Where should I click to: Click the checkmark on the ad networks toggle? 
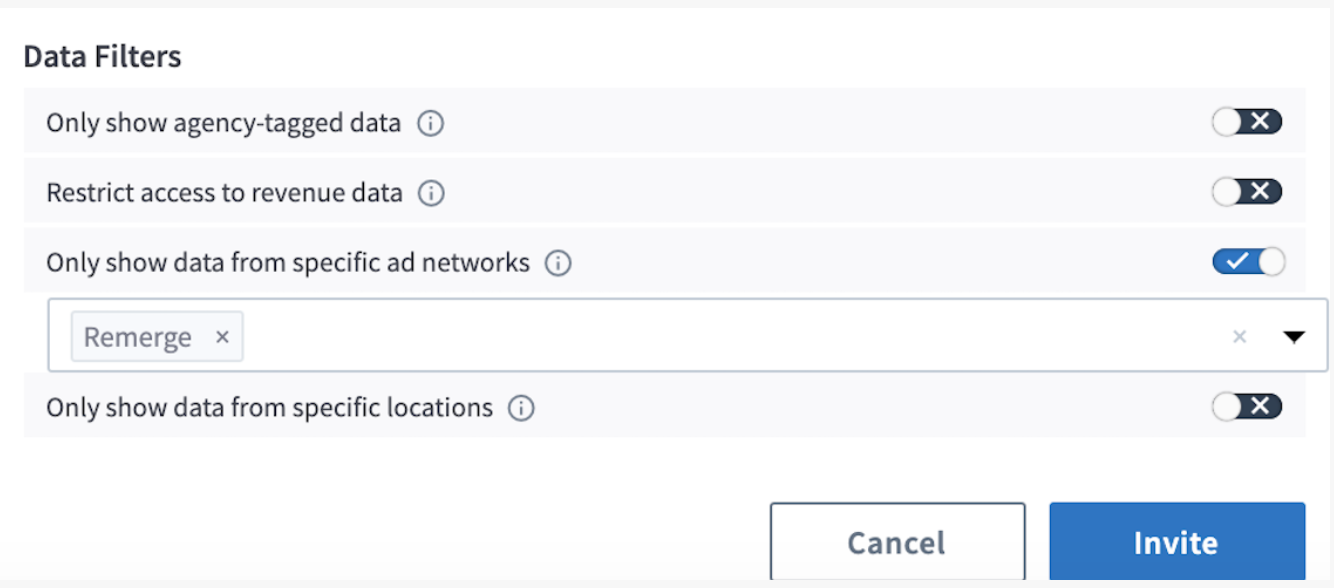click(x=1237, y=261)
